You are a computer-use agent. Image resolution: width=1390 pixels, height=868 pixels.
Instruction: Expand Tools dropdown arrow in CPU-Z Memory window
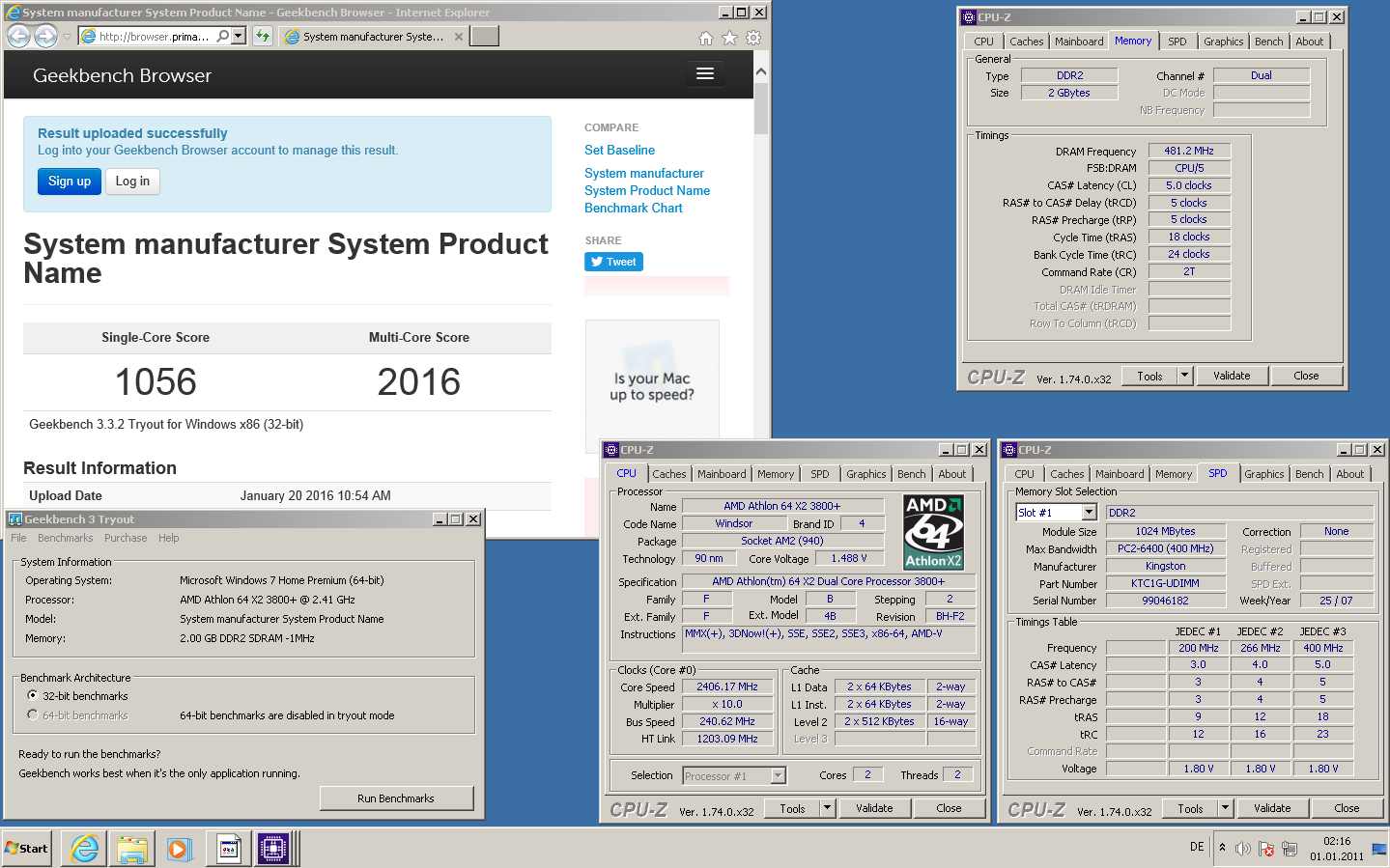(x=1185, y=376)
